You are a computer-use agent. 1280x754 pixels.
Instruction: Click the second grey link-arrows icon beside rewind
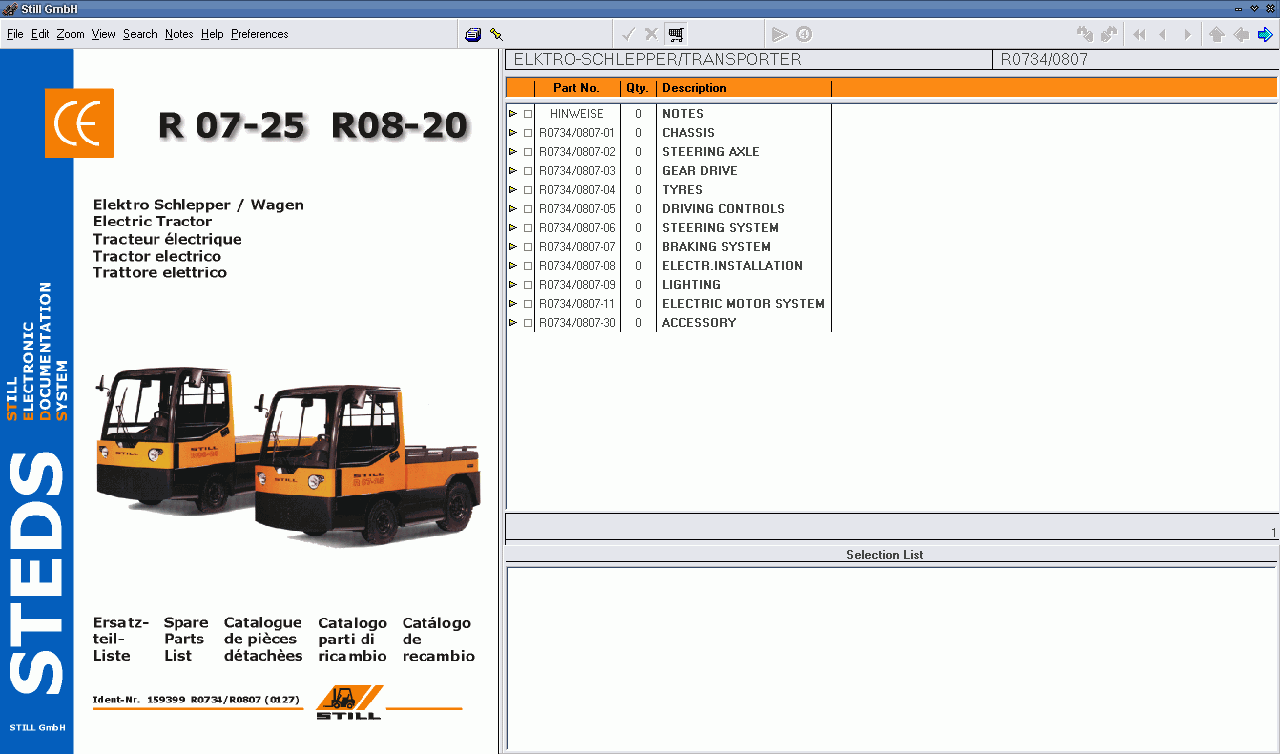coord(1109,34)
